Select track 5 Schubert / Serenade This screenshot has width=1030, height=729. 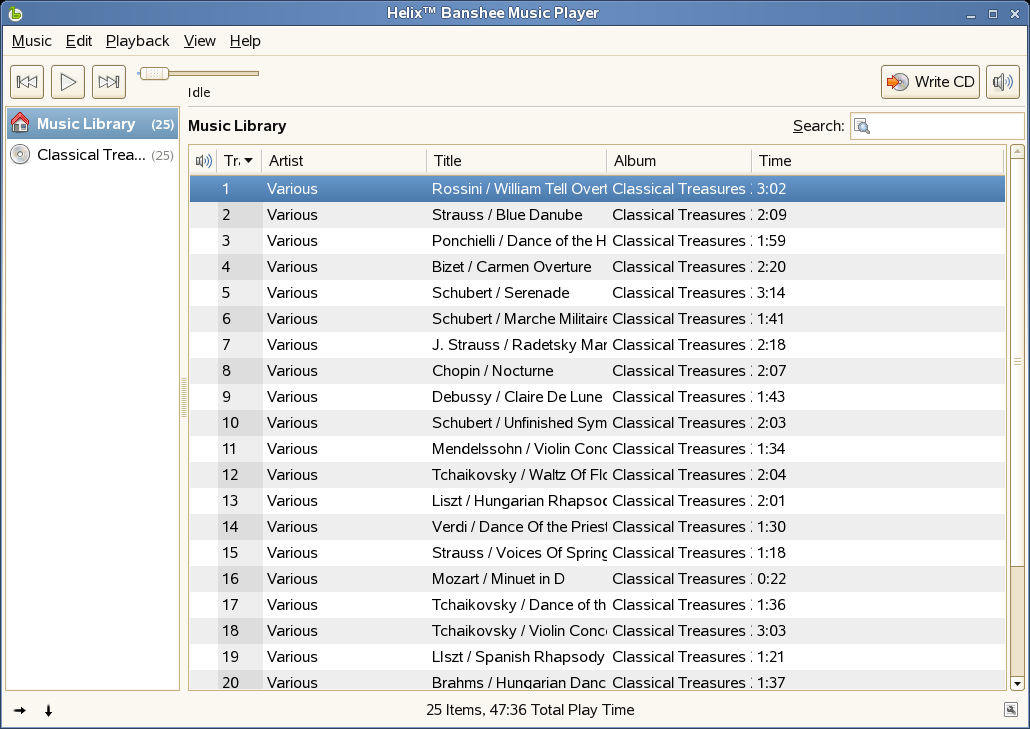[500, 293]
